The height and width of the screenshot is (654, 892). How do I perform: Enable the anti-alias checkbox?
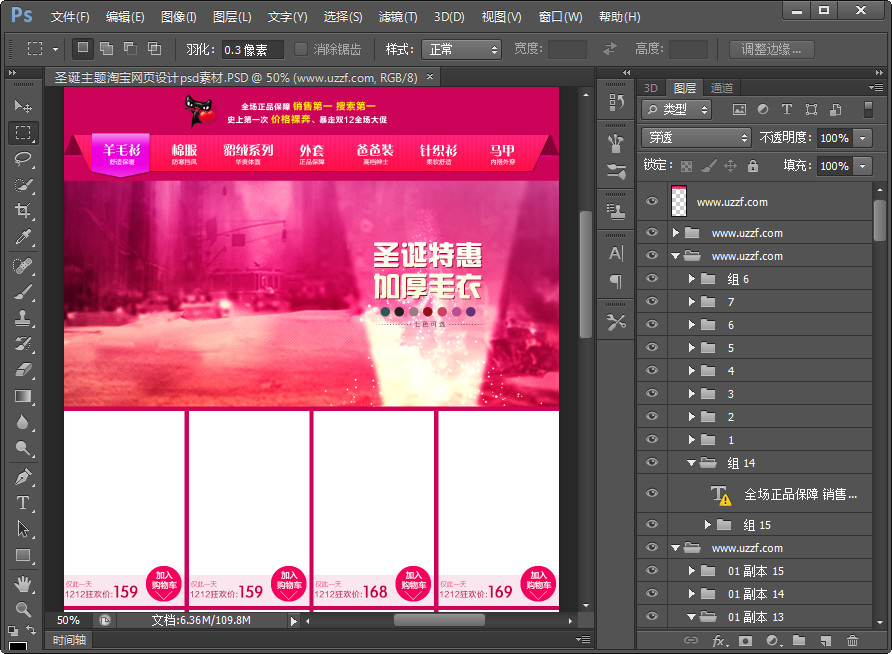pos(302,49)
